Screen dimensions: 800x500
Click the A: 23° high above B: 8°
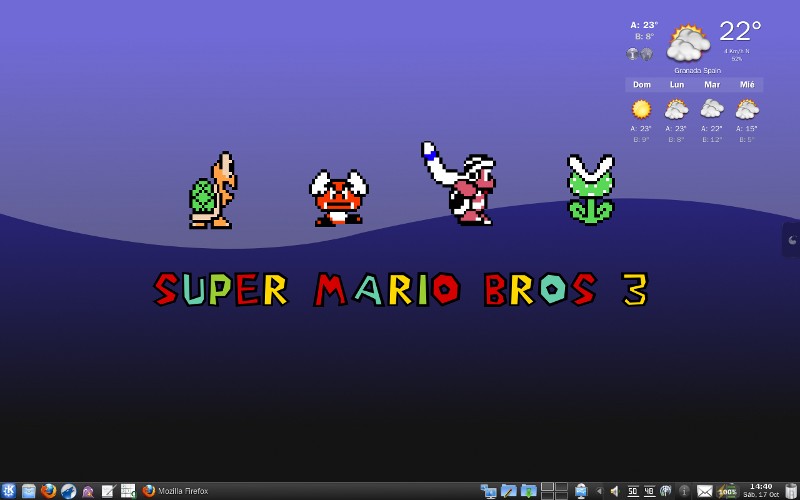(x=644, y=24)
